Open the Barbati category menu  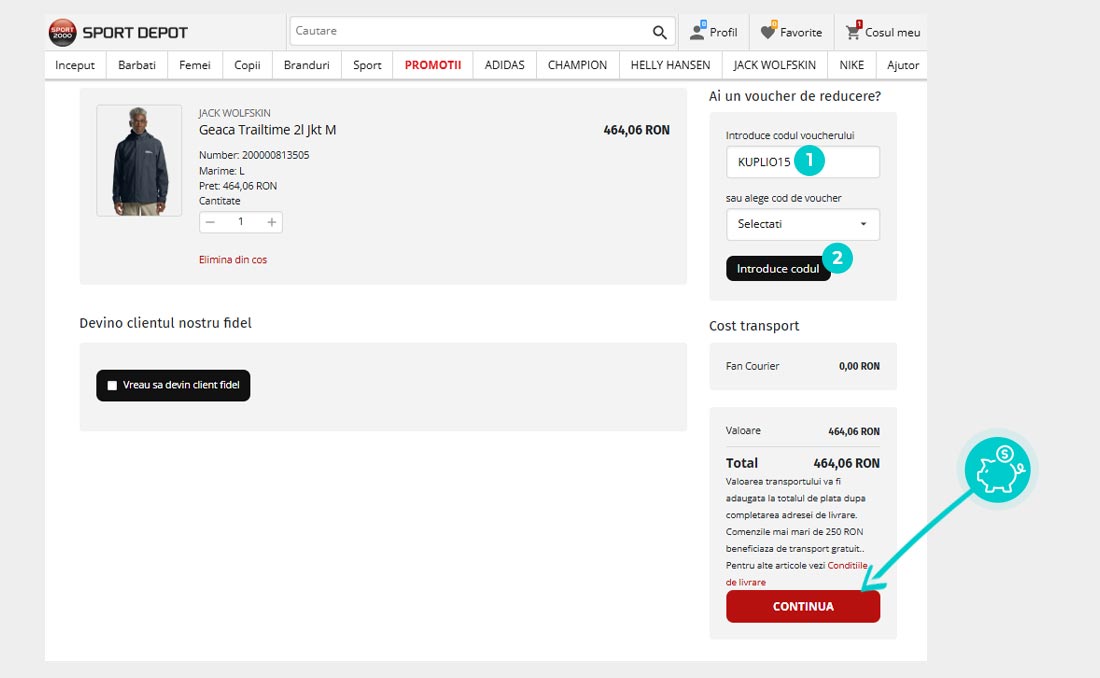(137, 65)
